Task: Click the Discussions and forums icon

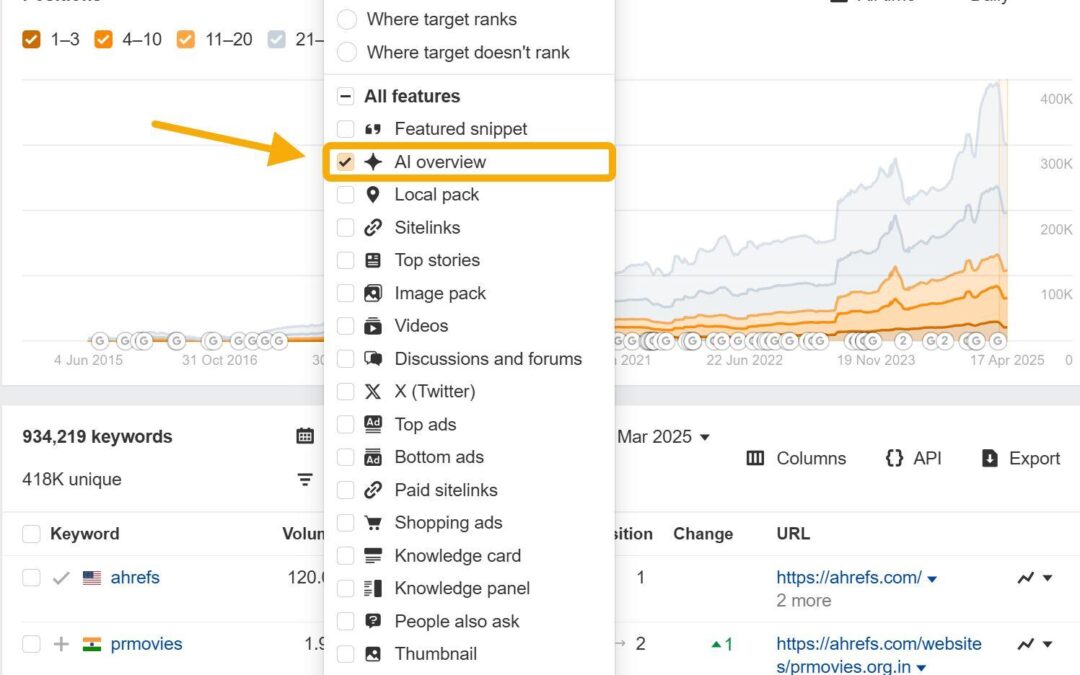Action: click(x=373, y=359)
